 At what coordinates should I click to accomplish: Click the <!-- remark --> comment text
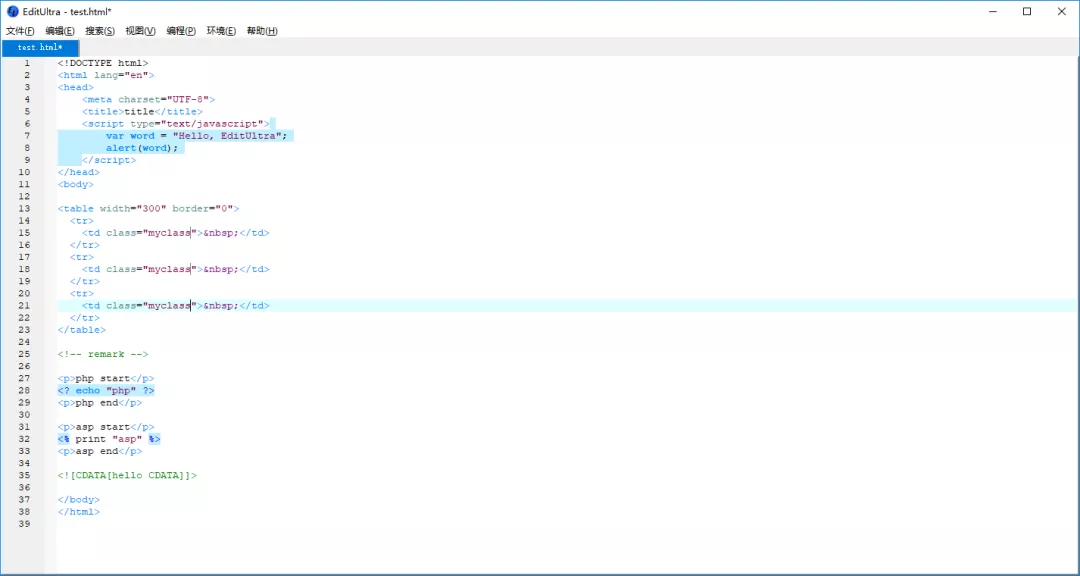(x=103, y=354)
